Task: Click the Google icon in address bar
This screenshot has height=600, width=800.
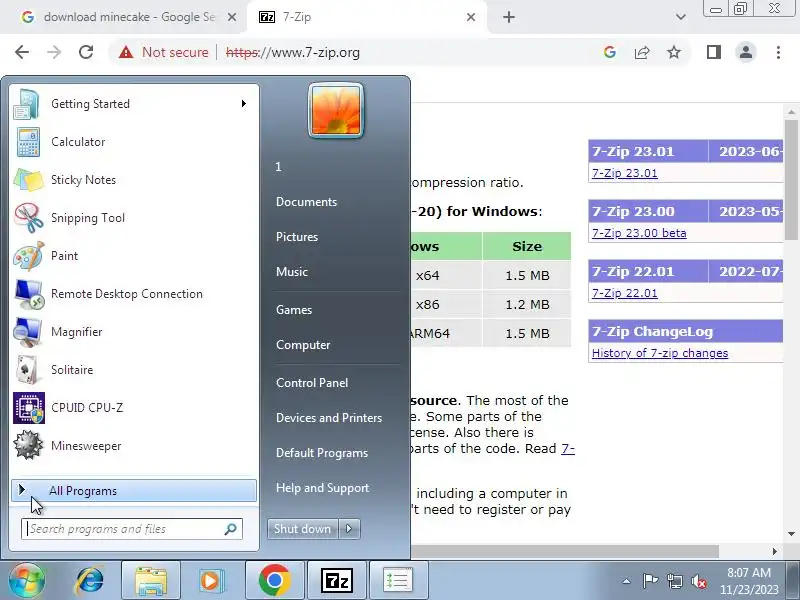Action: pos(610,52)
